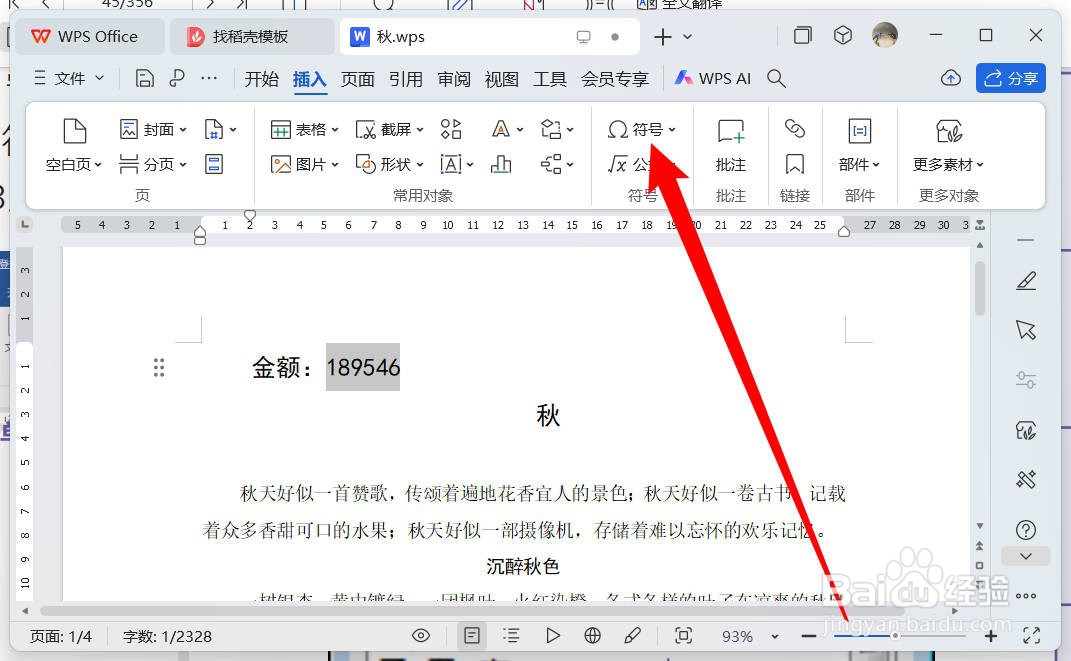The width and height of the screenshot is (1071, 661).
Task: Toggle the outline view icon in status bar
Action: (x=512, y=635)
